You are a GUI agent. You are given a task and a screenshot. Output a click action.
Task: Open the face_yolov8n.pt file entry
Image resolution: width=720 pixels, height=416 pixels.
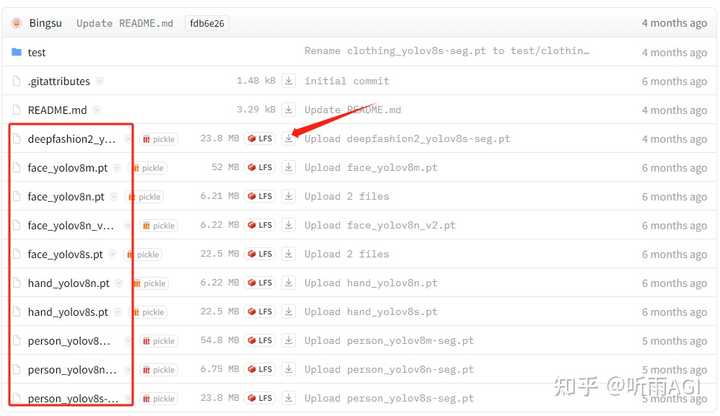[x=66, y=197]
